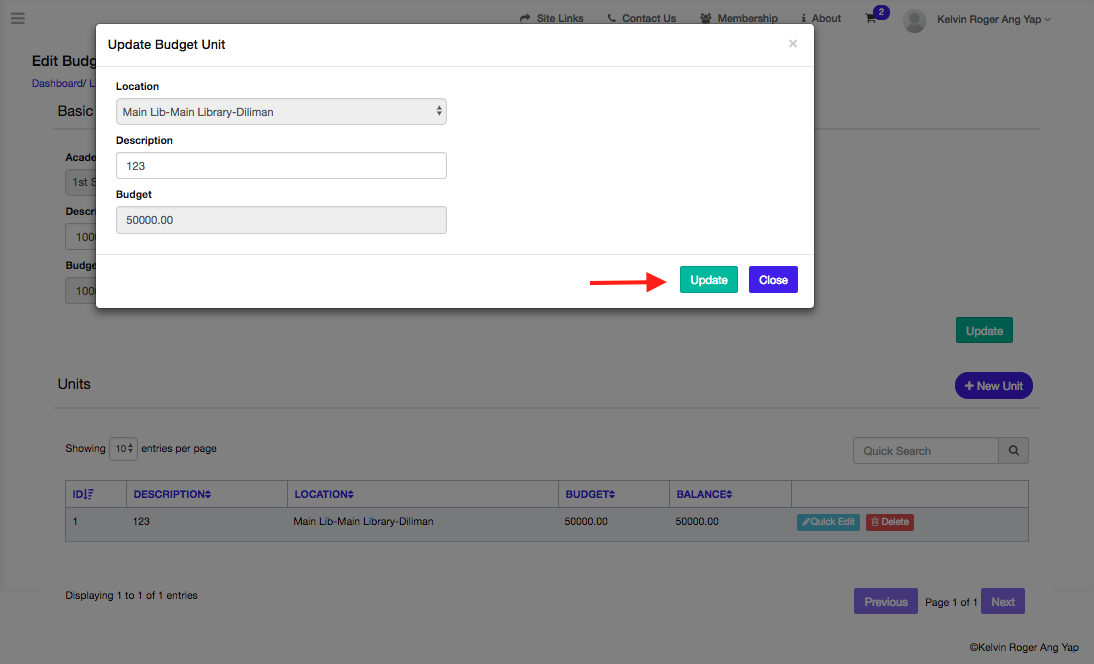Image resolution: width=1094 pixels, height=664 pixels.
Task: Expand Kelvin Roger Ang Yap user menu
Action: pos(993,19)
